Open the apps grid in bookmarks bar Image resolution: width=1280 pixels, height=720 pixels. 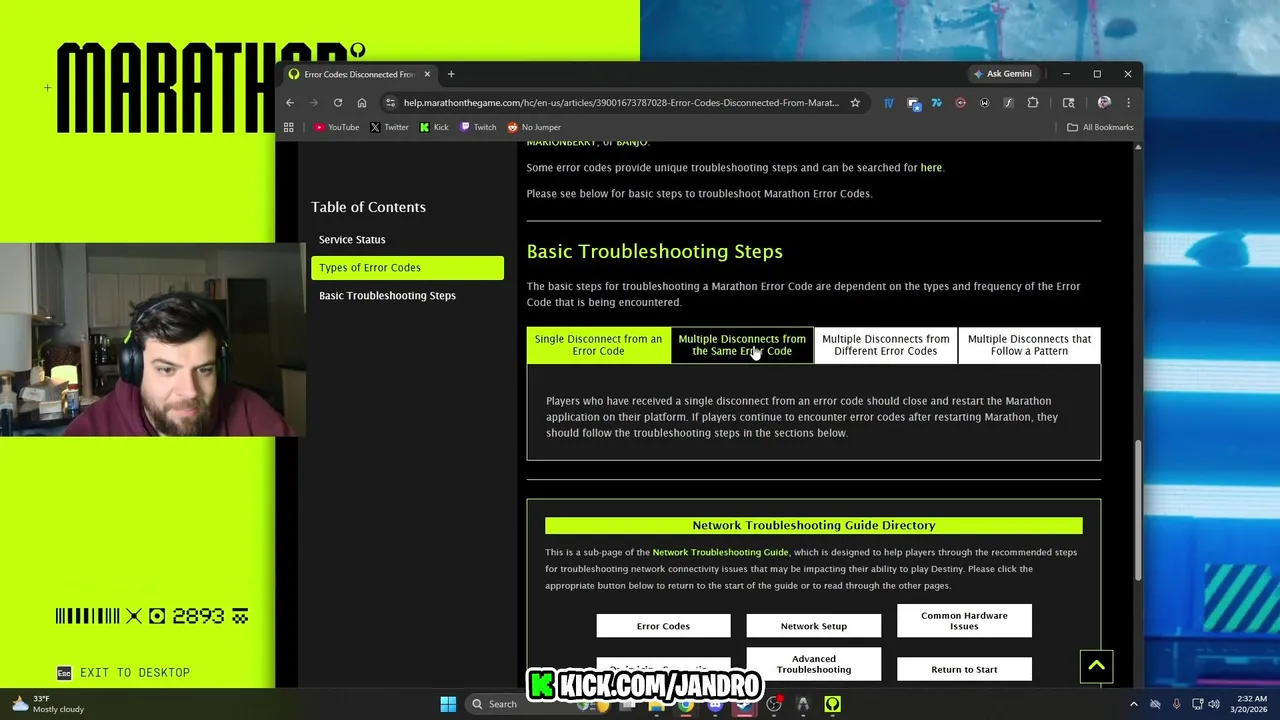[x=289, y=127]
